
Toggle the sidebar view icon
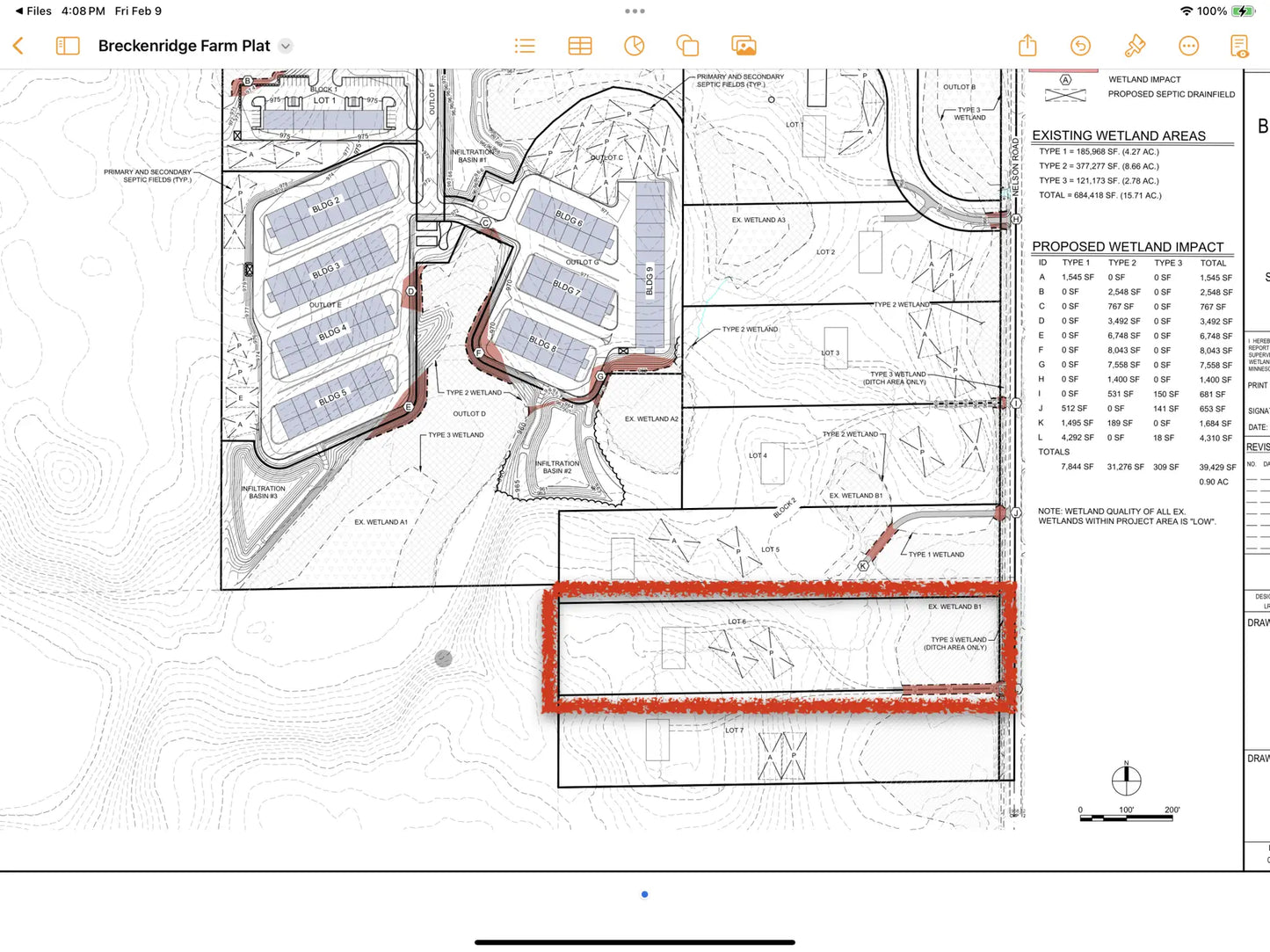coord(68,46)
